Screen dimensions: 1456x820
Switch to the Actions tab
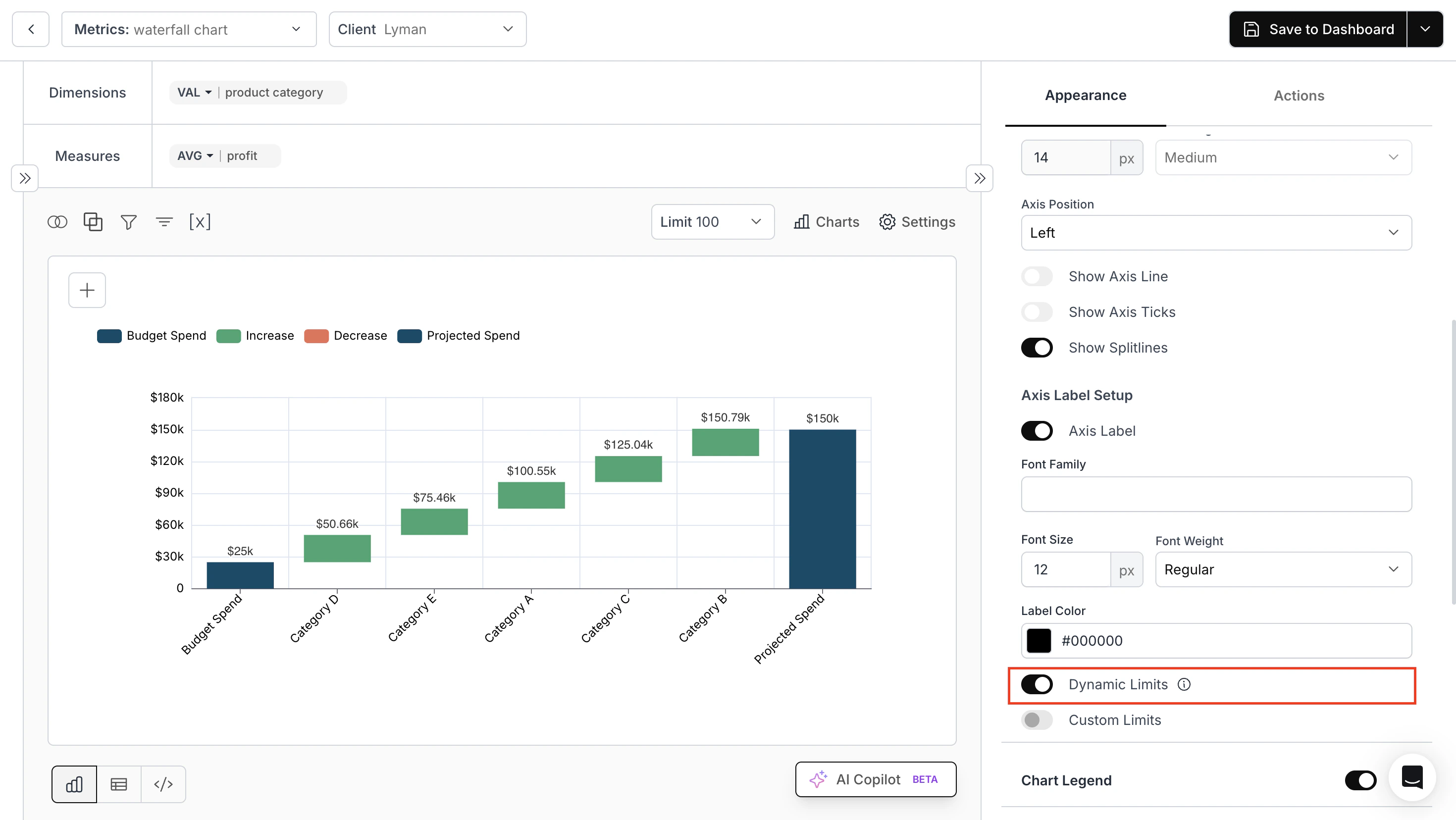[1299, 95]
